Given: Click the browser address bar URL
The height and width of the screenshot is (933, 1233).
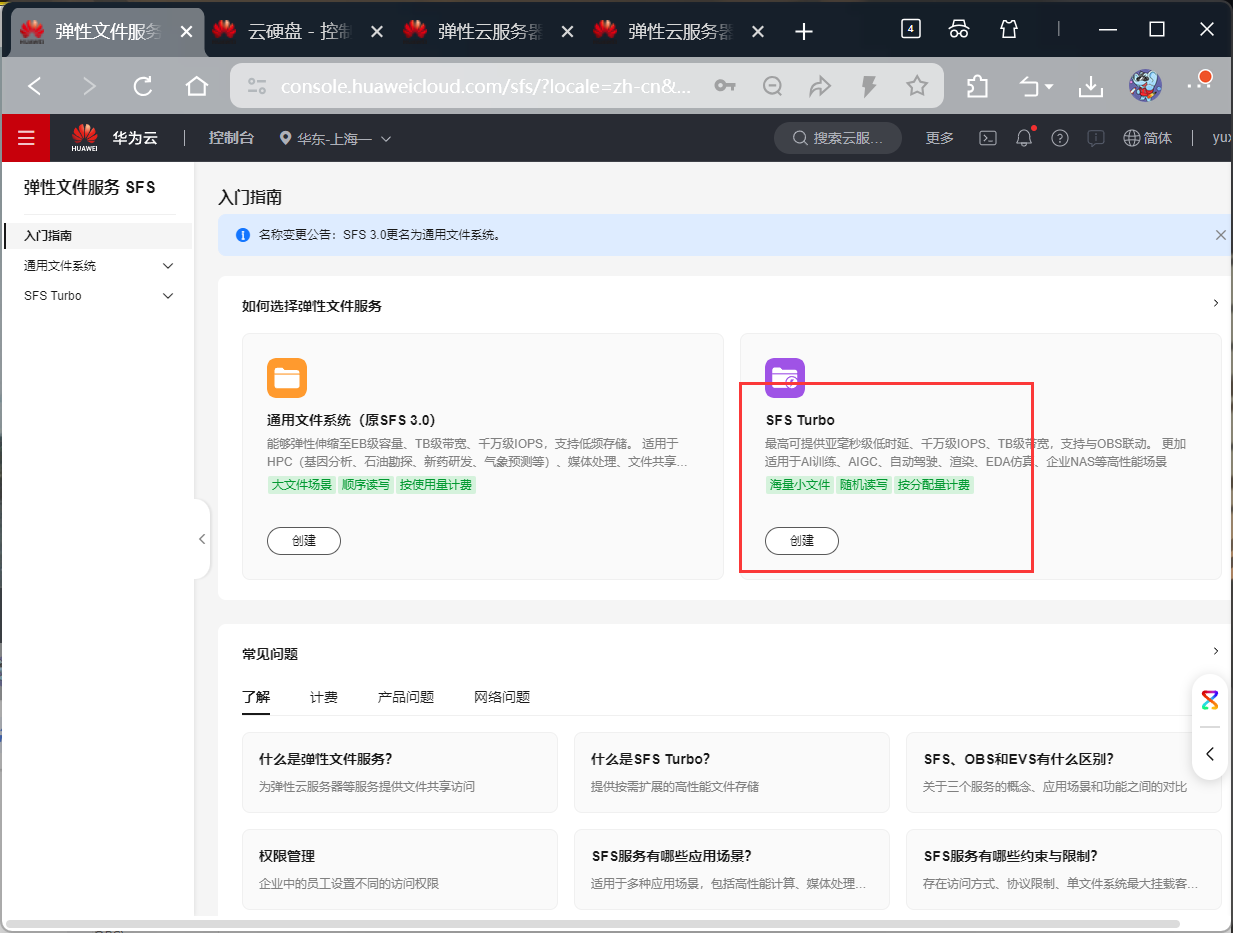Looking at the screenshot, I should 486,87.
